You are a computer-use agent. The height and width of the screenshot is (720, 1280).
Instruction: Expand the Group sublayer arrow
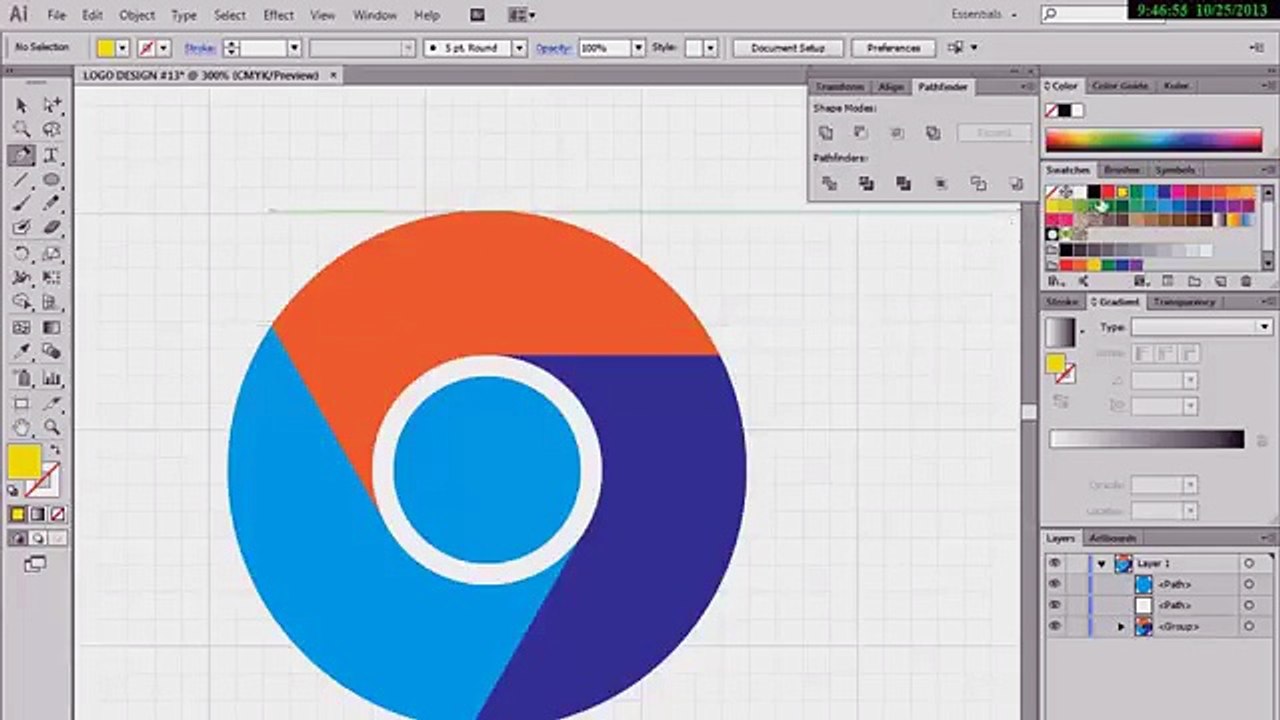pos(1121,627)
